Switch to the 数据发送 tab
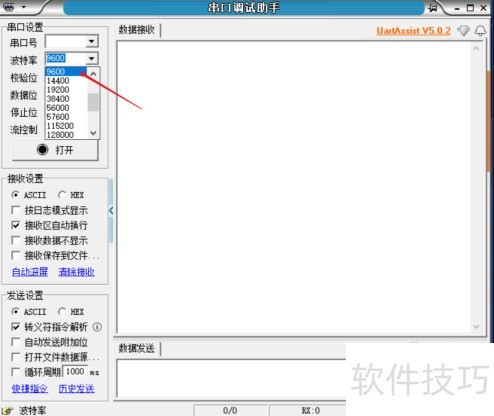The image size is (494, 416). pyautogui.click(x=137, y=348)
